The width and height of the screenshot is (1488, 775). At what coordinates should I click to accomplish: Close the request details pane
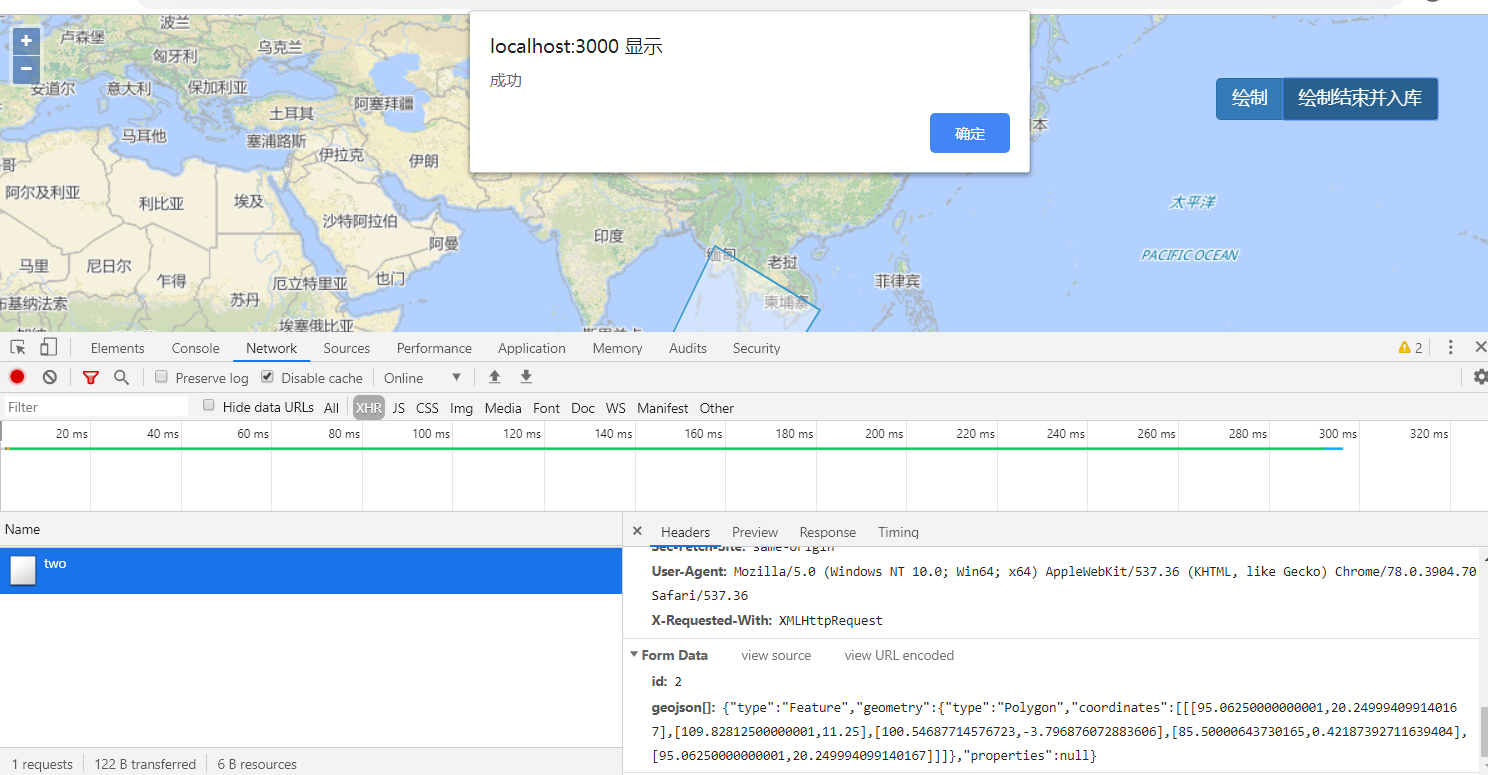tap(637, 531)
